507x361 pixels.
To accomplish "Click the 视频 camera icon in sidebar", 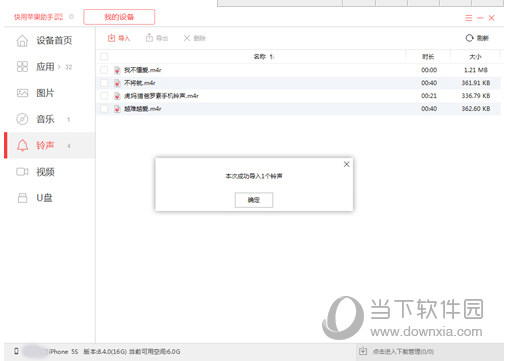I will pos(22,172).
